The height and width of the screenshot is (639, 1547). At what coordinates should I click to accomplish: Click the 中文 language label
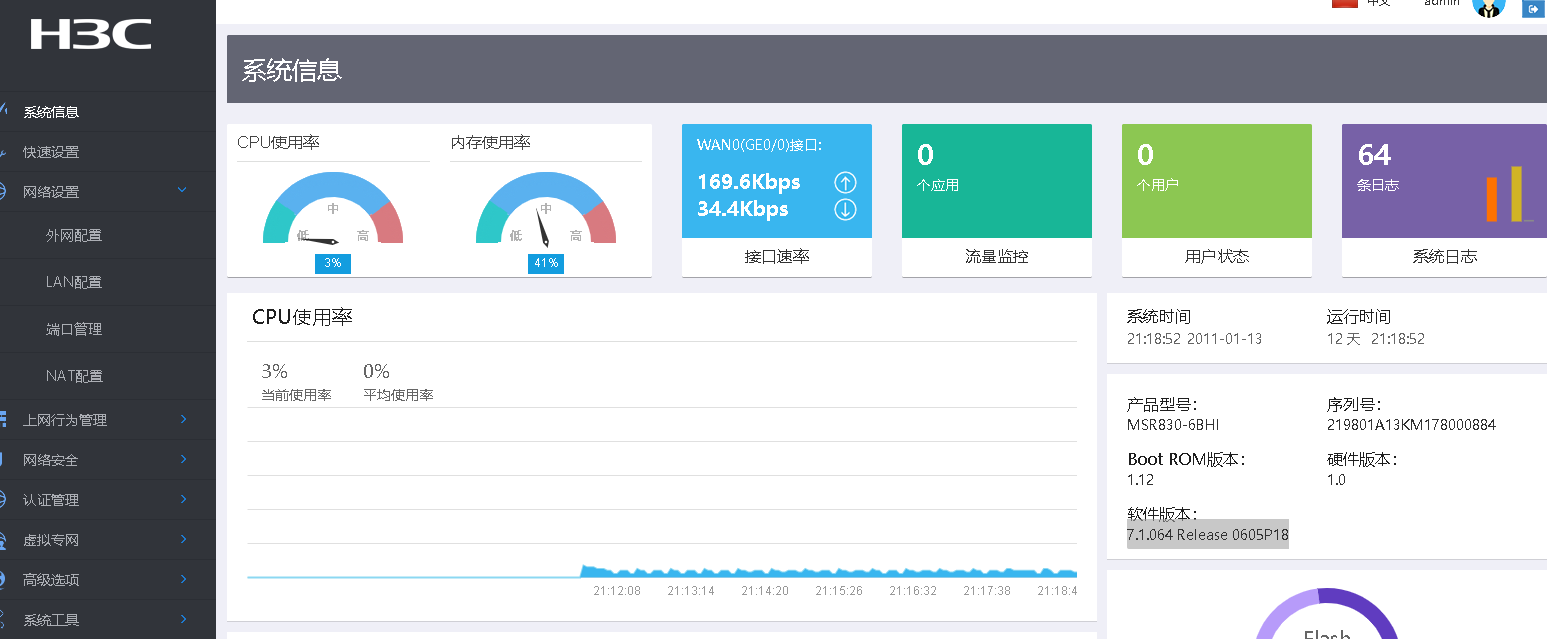pos(1379,3)
